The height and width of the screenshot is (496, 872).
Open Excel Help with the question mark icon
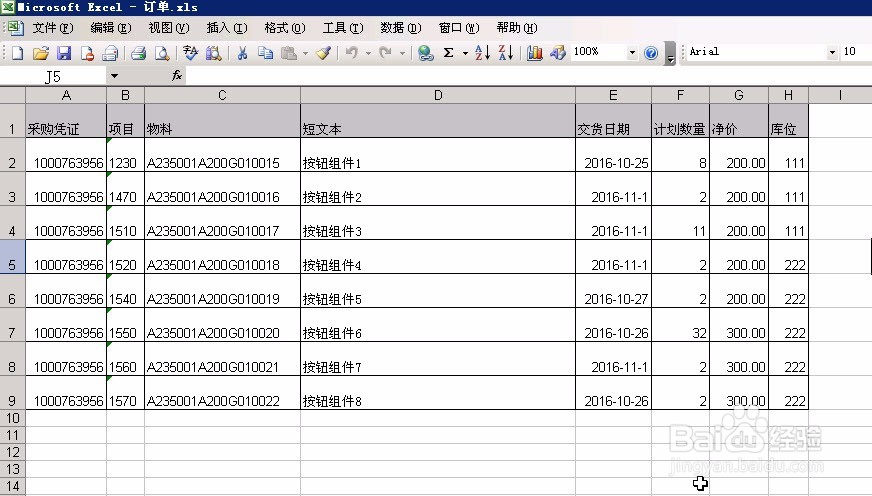(651, 53)
